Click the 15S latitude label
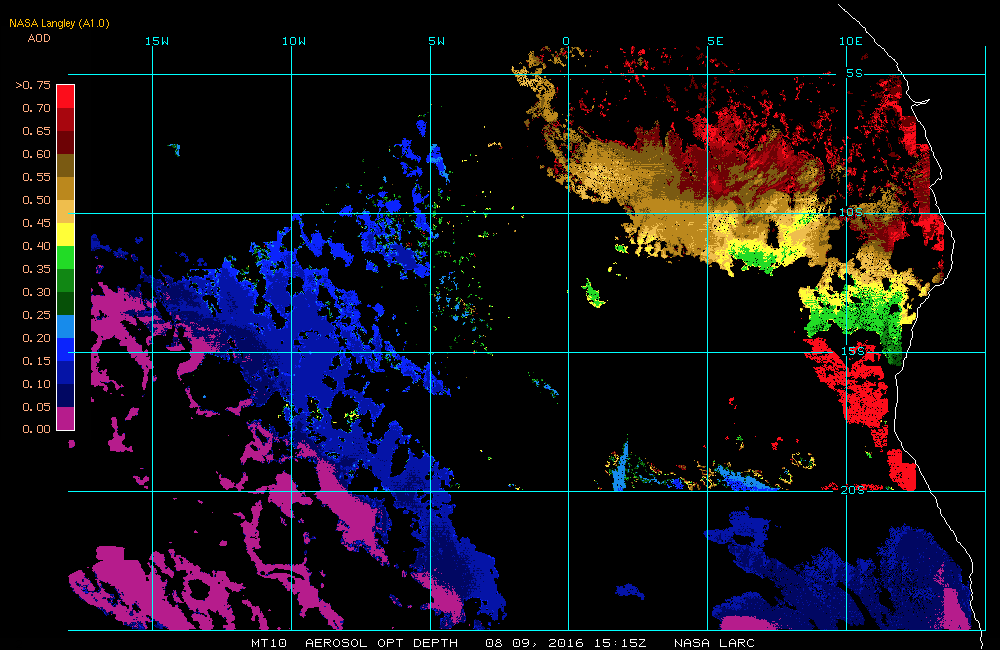Viewport: 1000px width, 650px height. tap(853, 351)
